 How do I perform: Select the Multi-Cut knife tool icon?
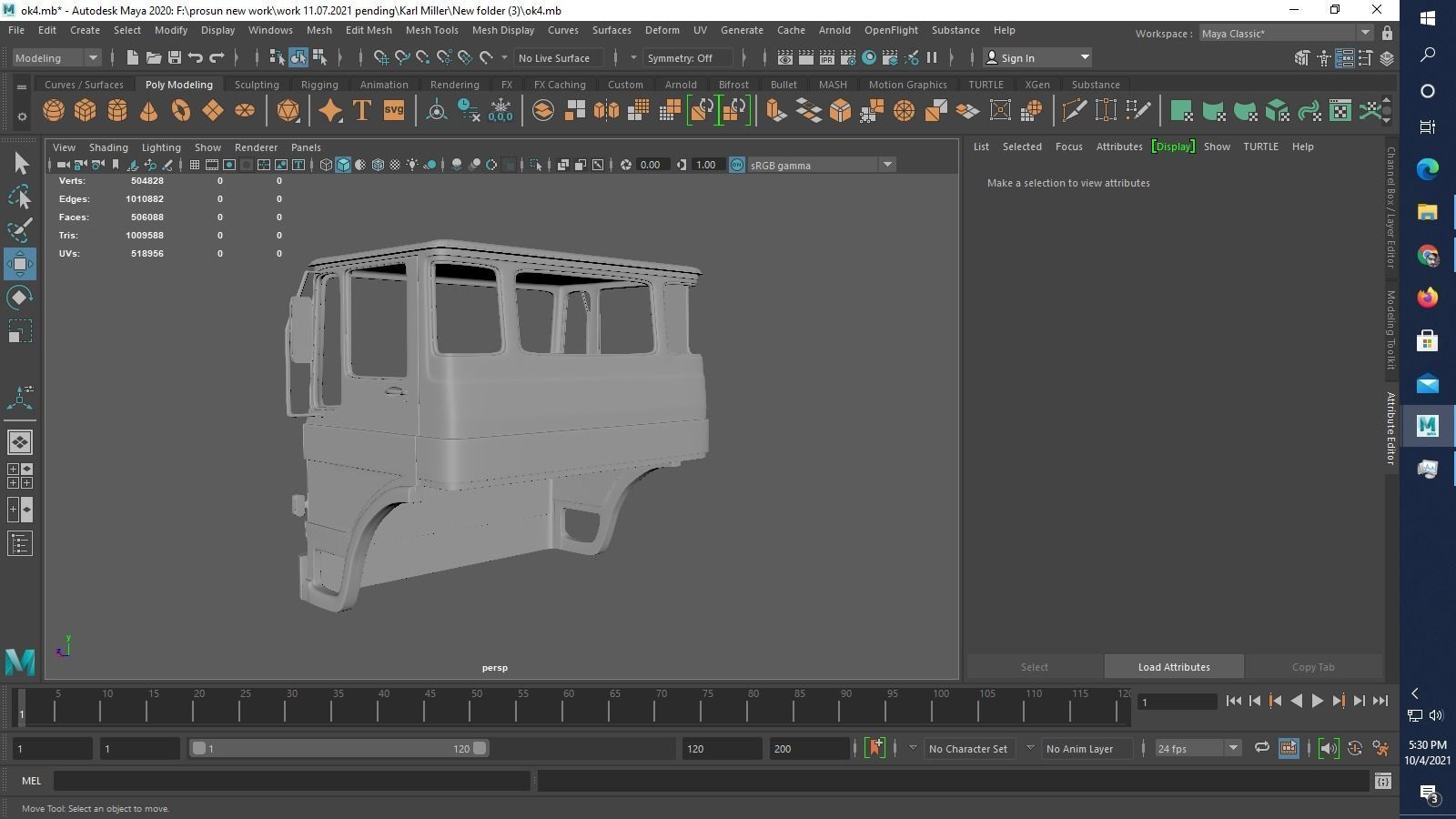1074,111
